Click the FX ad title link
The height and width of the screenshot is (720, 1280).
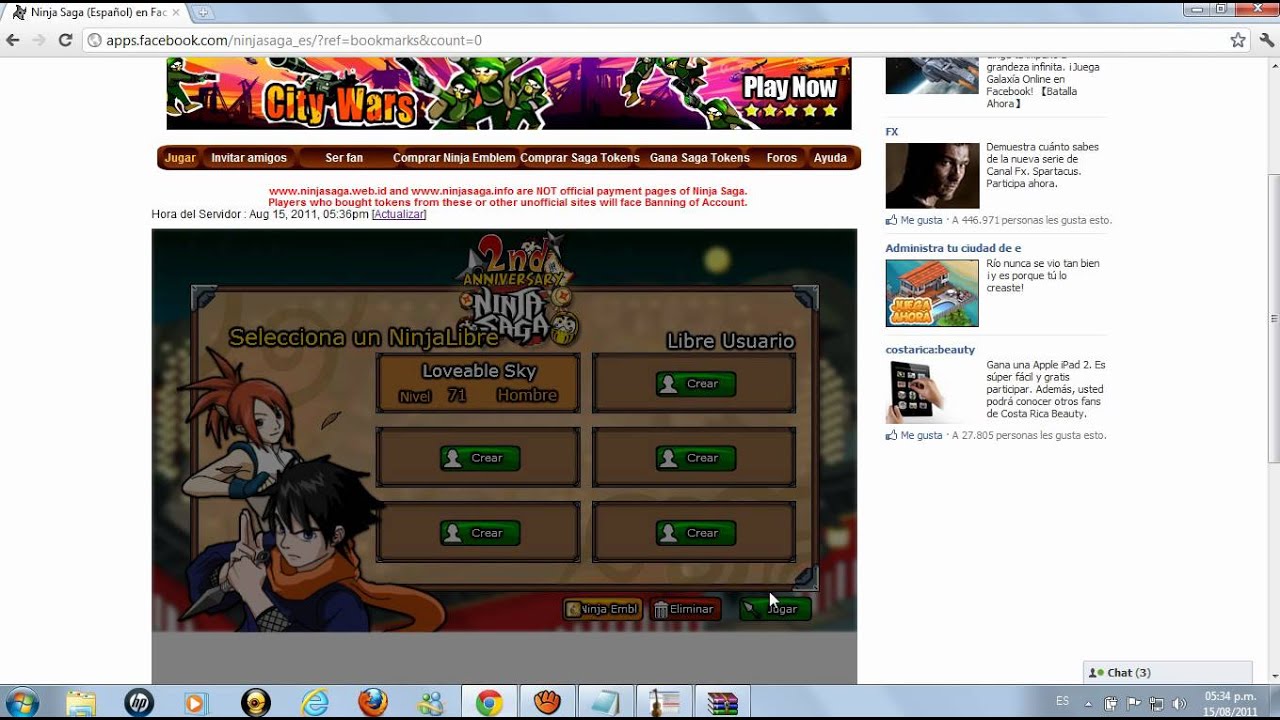[x=892, y=132]
